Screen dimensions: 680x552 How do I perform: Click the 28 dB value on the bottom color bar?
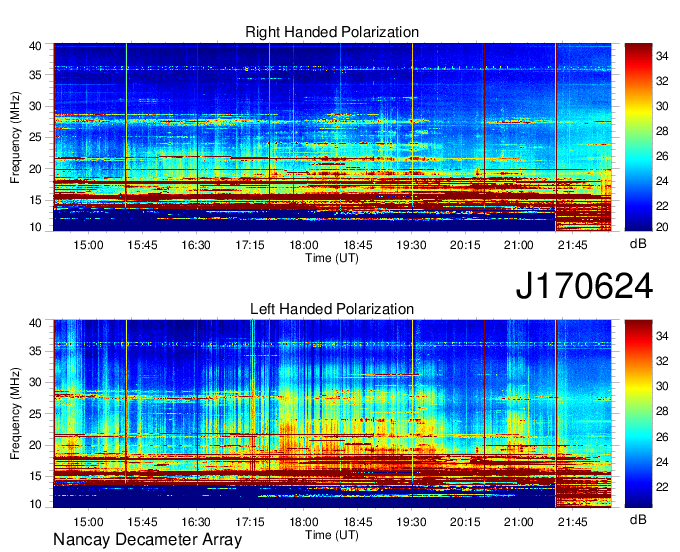pos(662,411)
